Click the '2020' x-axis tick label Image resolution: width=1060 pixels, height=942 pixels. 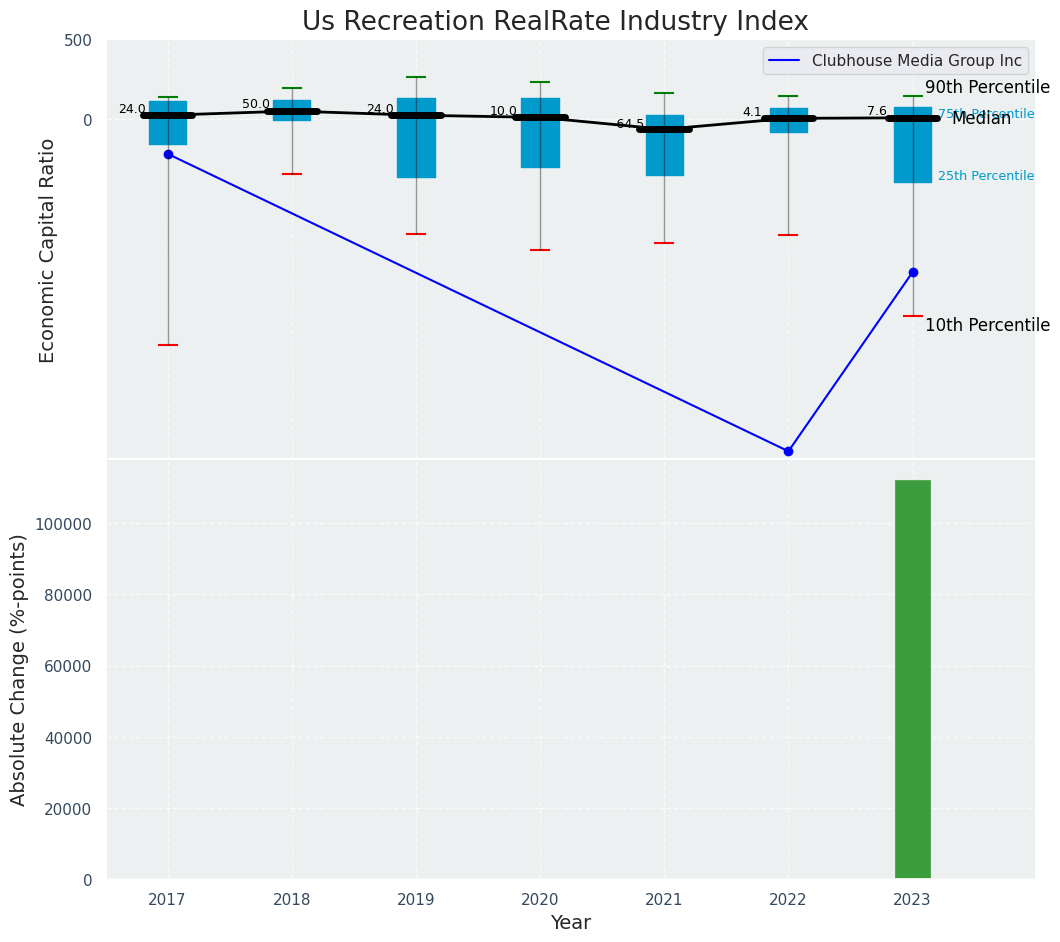click(540, 900)
